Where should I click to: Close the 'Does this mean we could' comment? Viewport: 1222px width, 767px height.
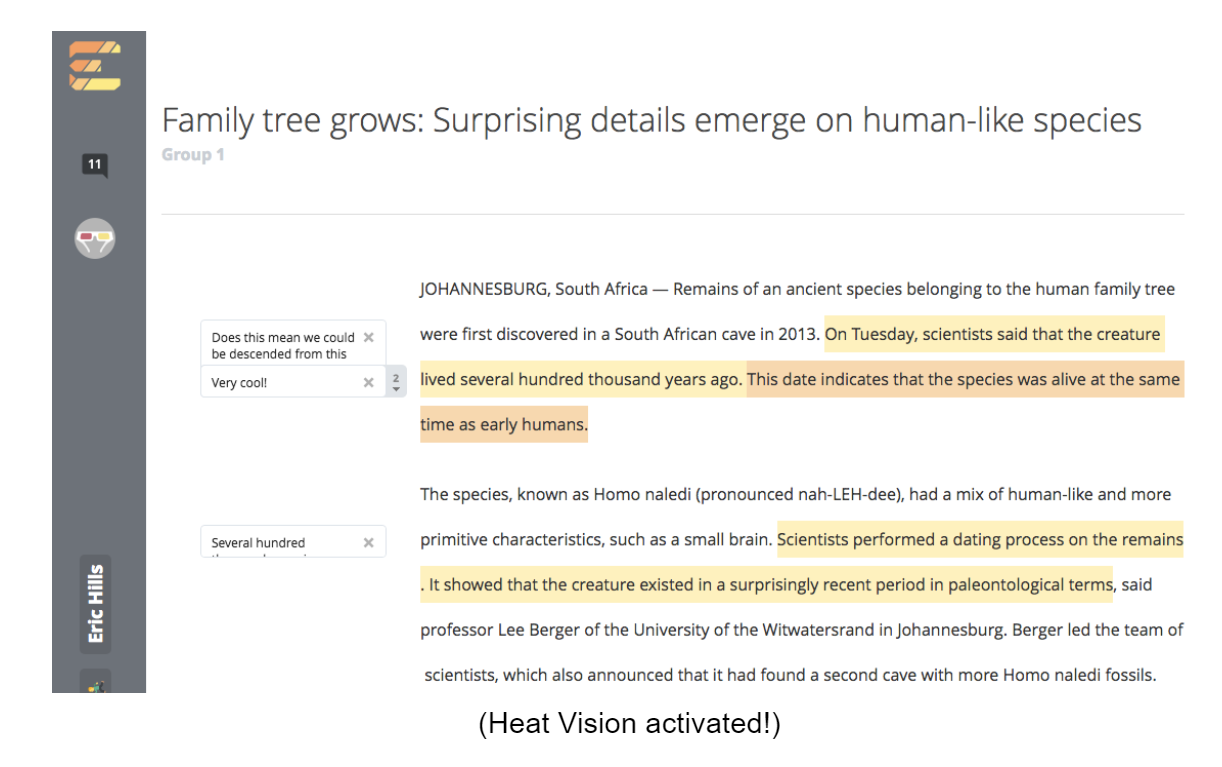point(368,337)
